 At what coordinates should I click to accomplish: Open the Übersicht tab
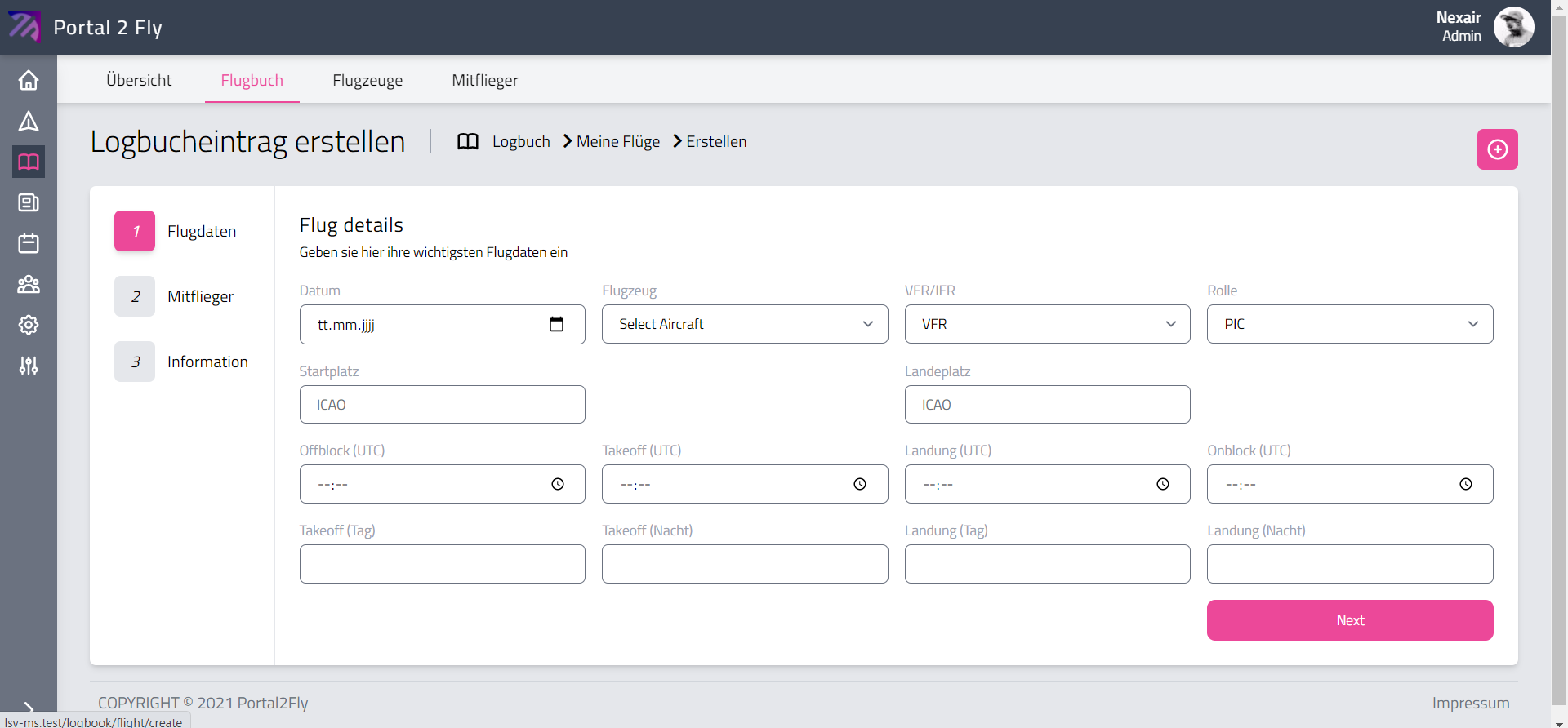click(139, 80)
